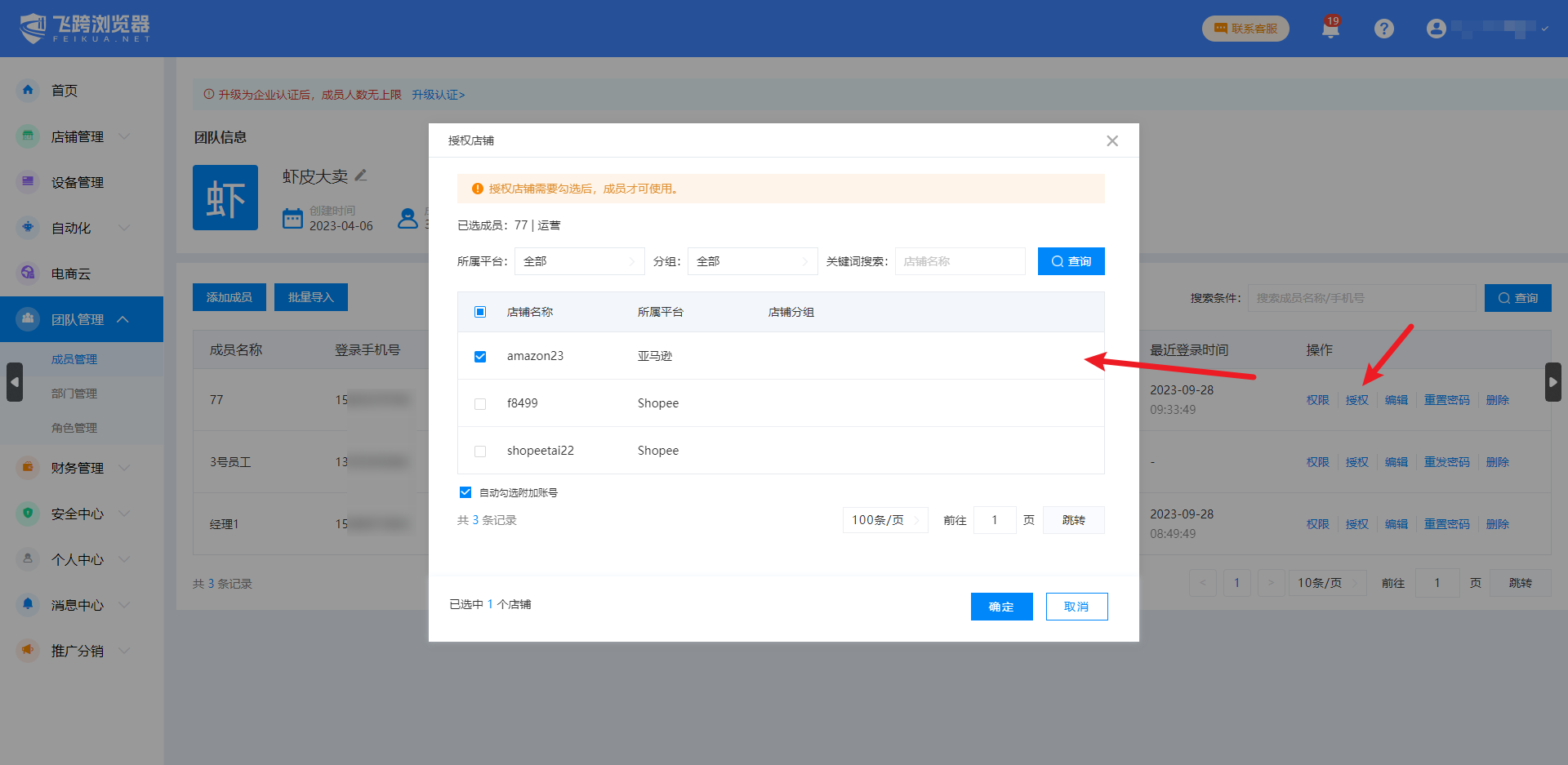Click the 取消 button
1568x765 pixels.
pyautogui.click(x=1076, y=607)
